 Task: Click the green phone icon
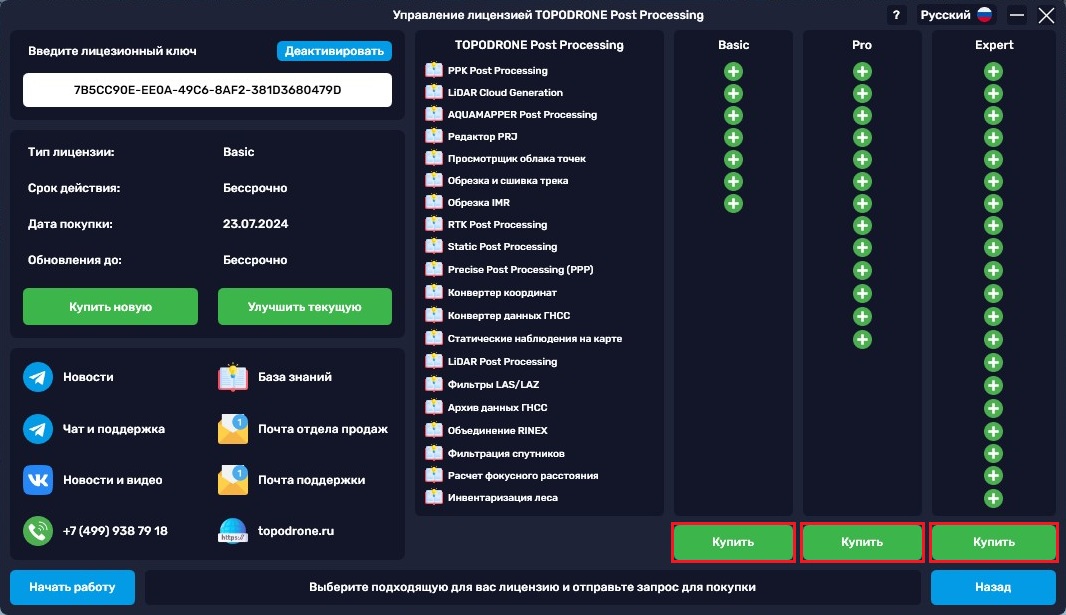click(x=38, y=531)
